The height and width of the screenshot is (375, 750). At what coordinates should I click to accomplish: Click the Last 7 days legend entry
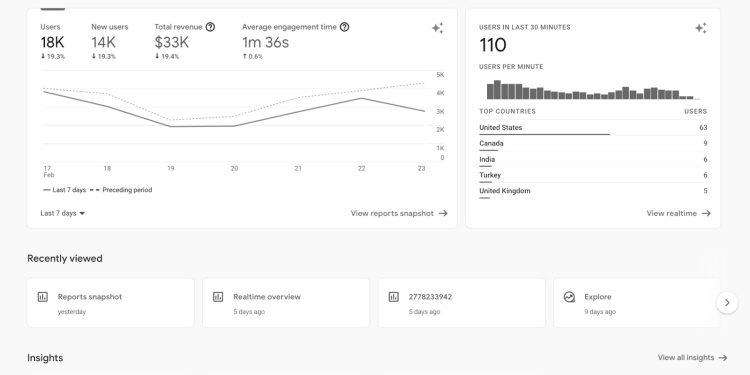coord(65,190)
